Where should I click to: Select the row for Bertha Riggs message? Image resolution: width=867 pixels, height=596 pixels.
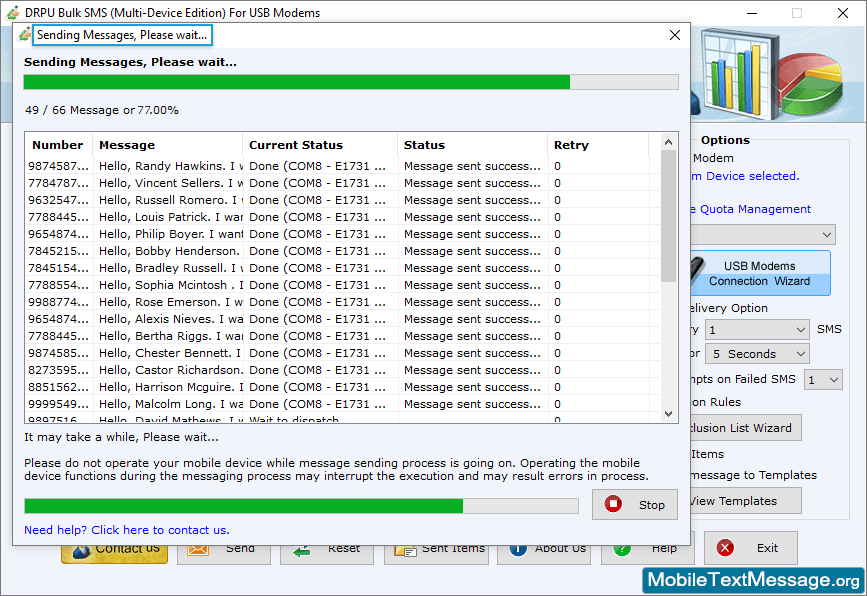343,336
